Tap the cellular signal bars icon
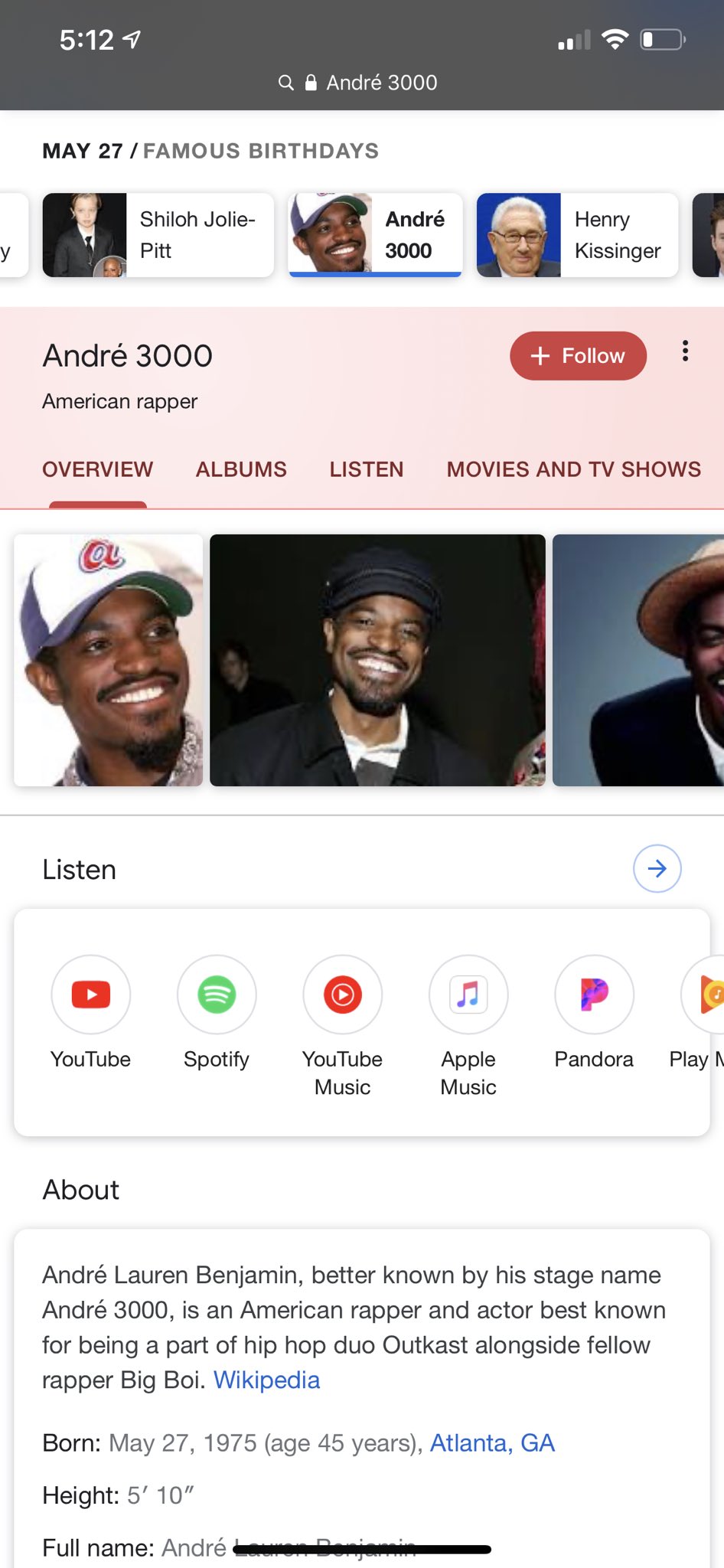 [x=574, y=40]
